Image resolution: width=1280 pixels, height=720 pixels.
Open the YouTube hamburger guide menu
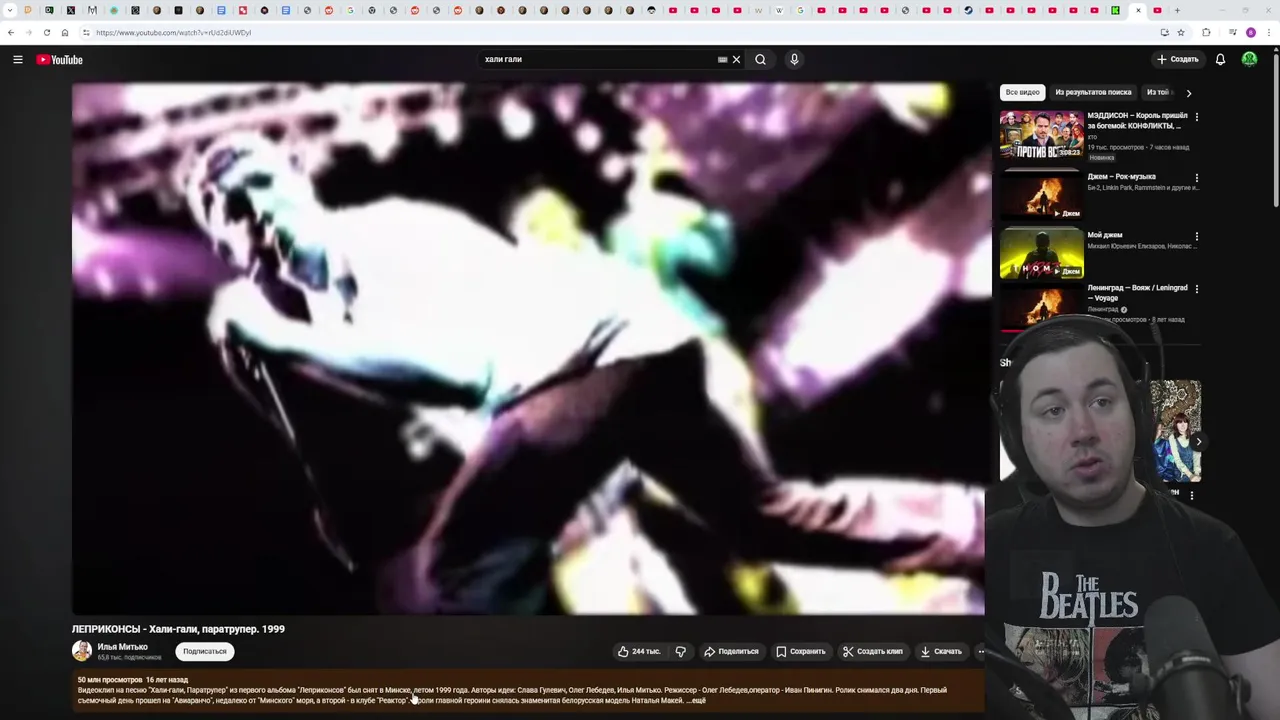[x=18, y=60]
